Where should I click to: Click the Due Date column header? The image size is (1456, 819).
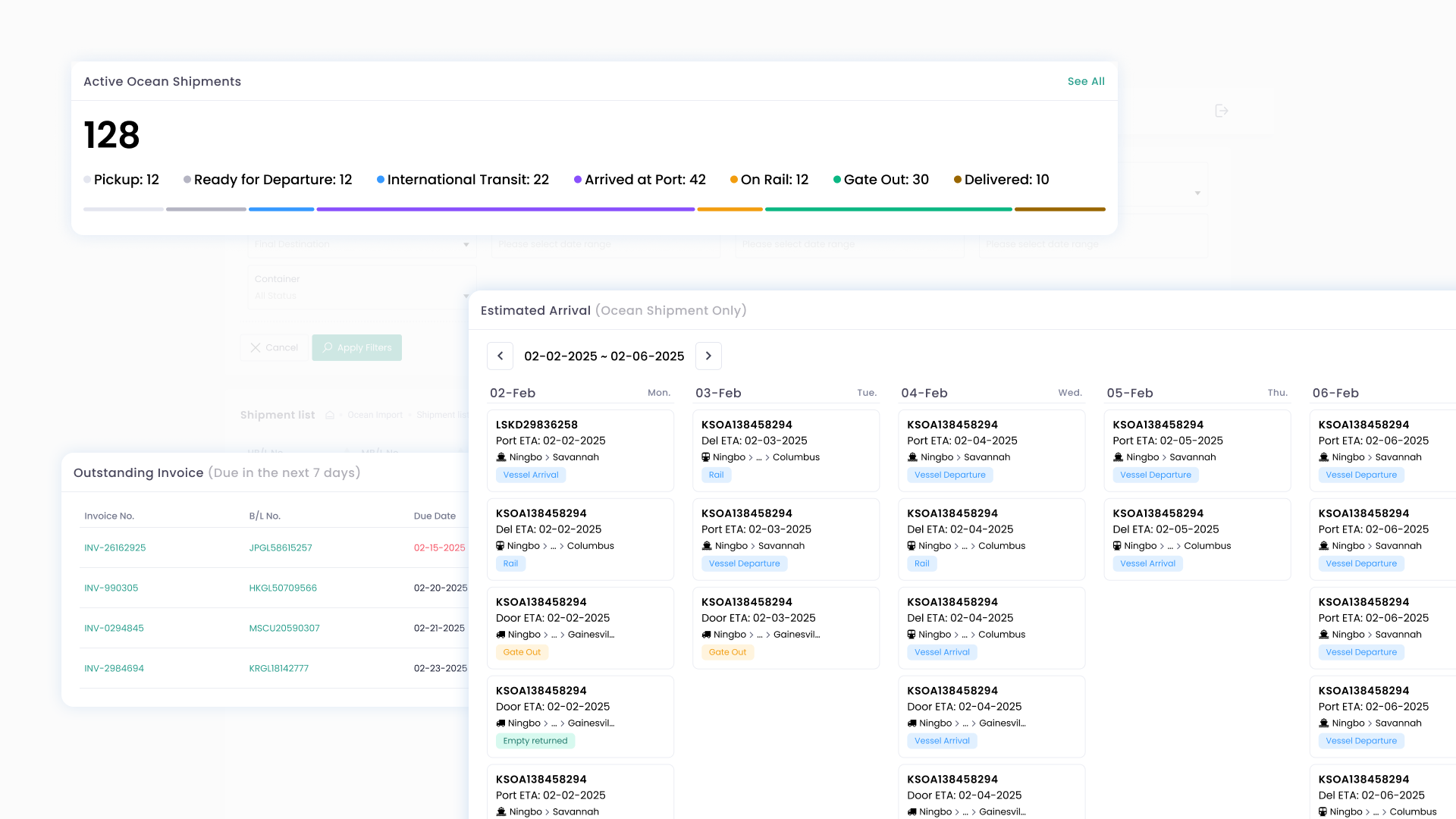point(435,516)
